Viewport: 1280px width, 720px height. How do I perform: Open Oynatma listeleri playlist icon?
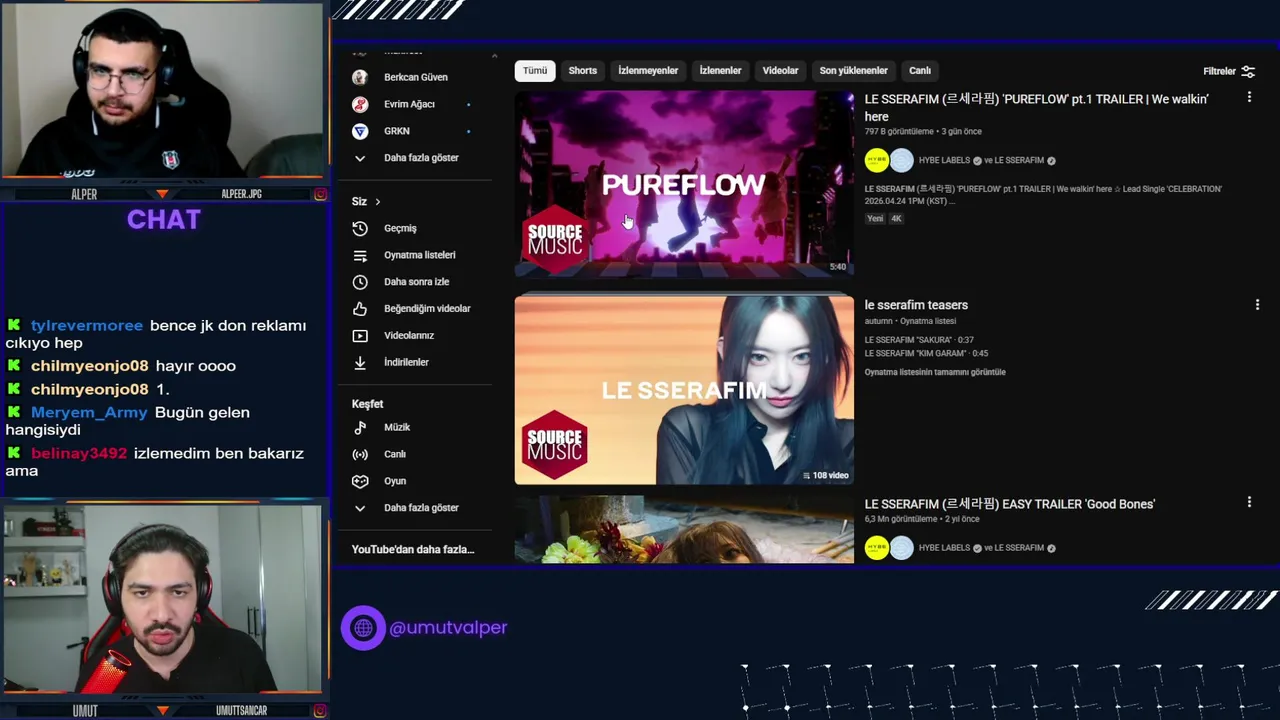click(360, 255)
